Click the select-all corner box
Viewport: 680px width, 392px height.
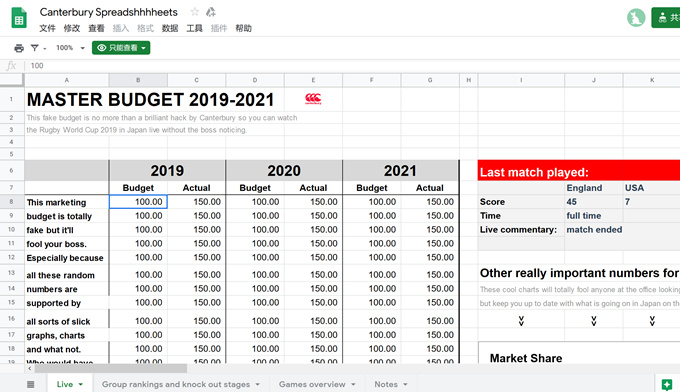pos(12,80)
